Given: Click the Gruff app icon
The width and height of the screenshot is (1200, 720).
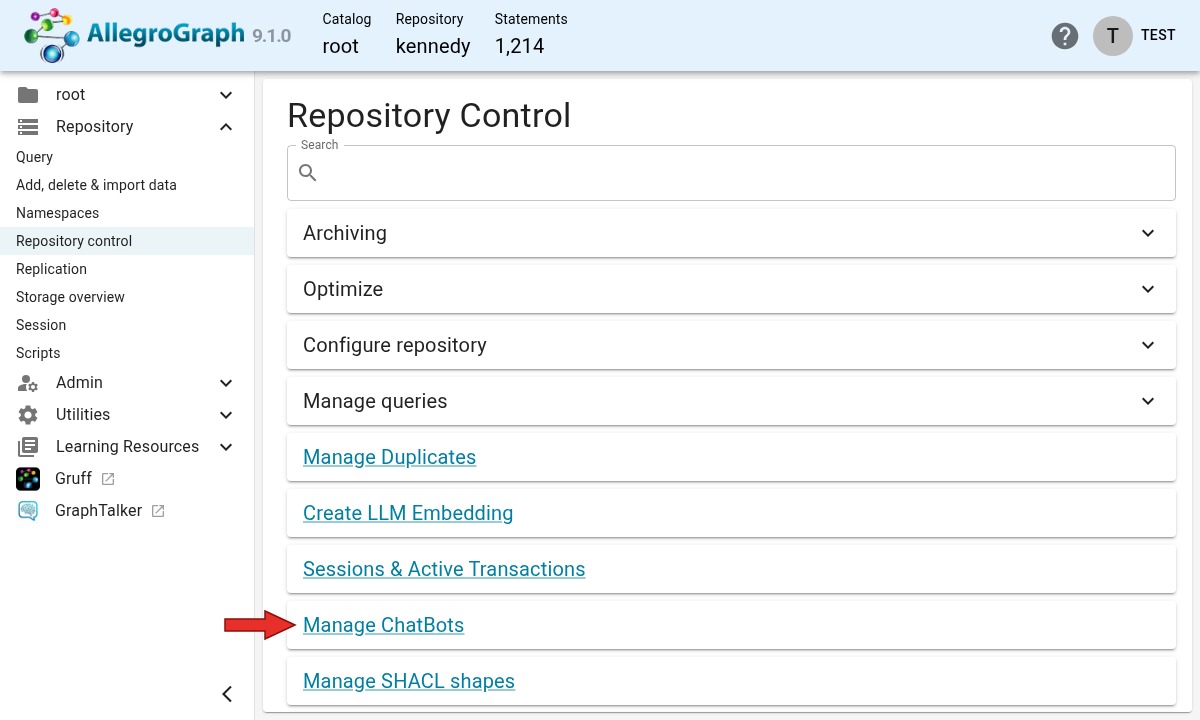Looking at the screenshot, I should [28, 479].
